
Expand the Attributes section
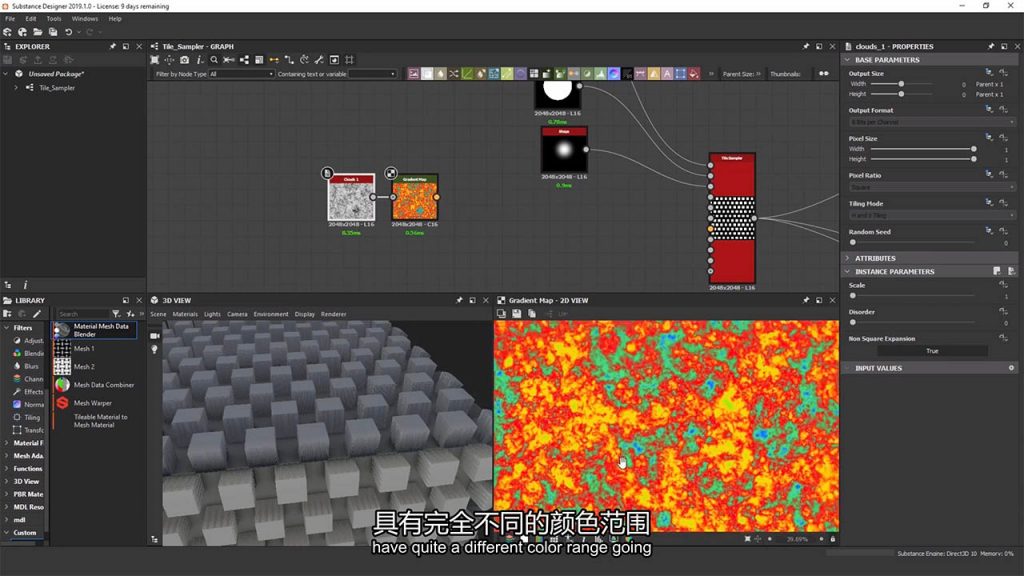click(847, 259)
